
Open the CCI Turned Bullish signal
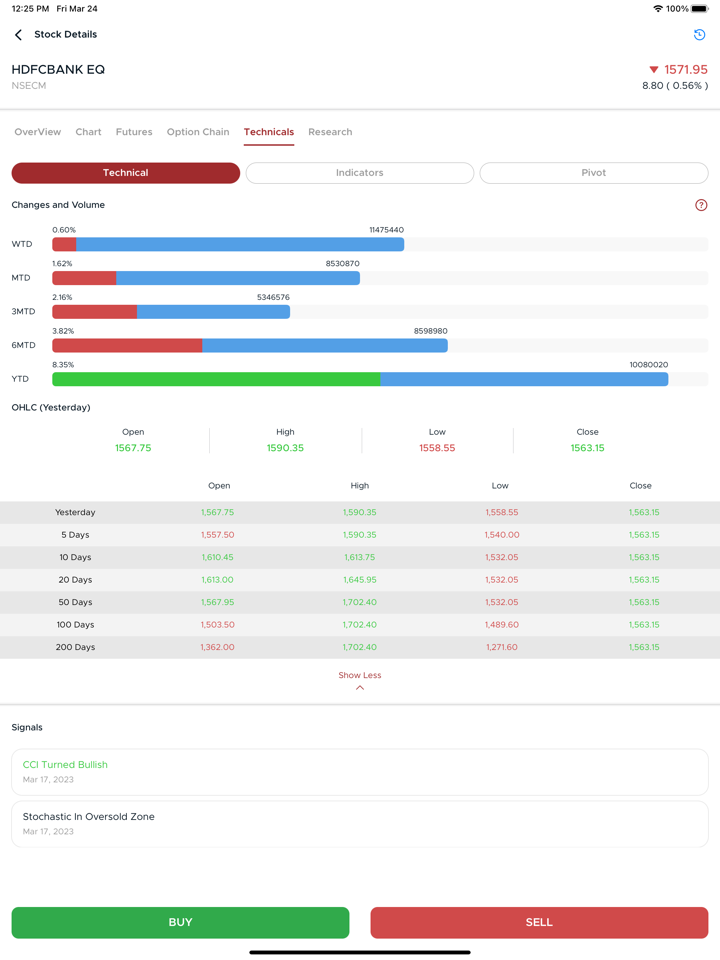click(360, 772)
